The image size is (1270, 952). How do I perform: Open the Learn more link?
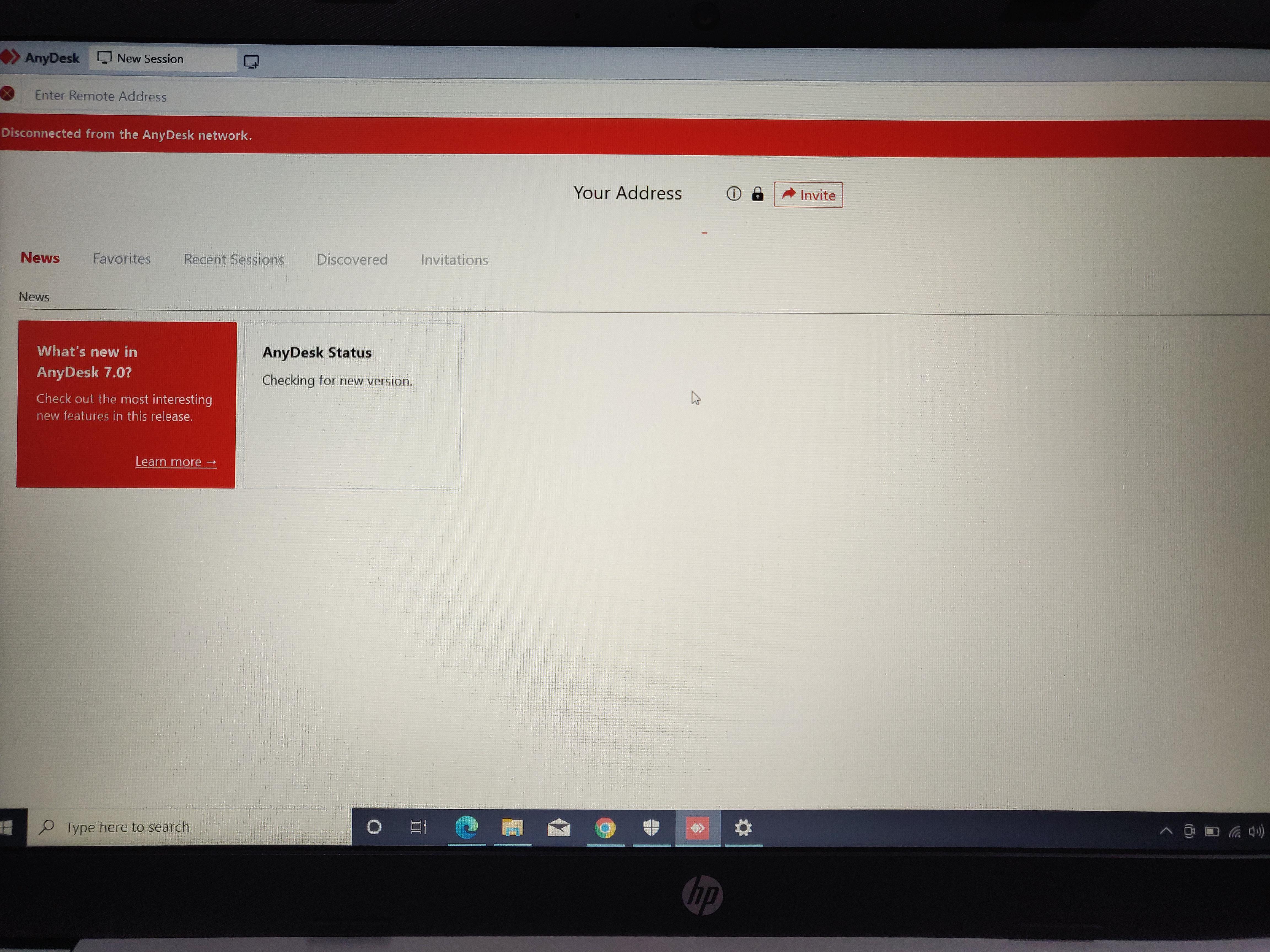click(175, 461)
